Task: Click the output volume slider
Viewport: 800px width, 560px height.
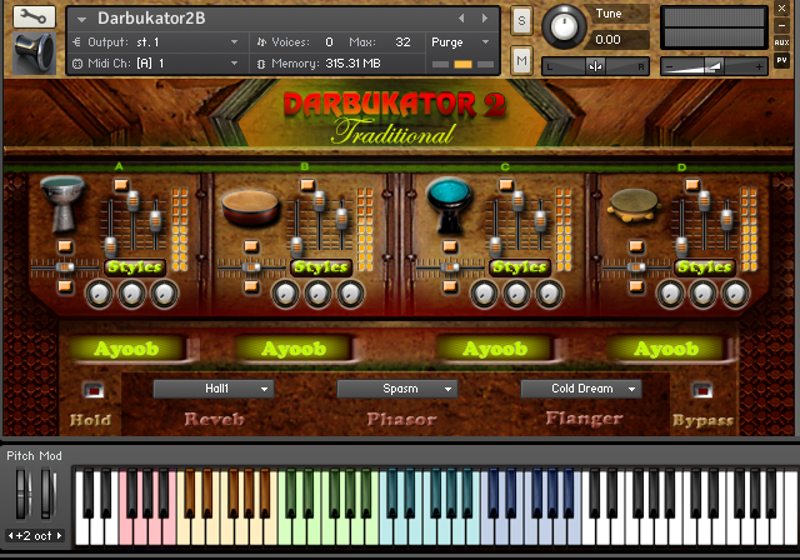Action: (x=714, y=66)
